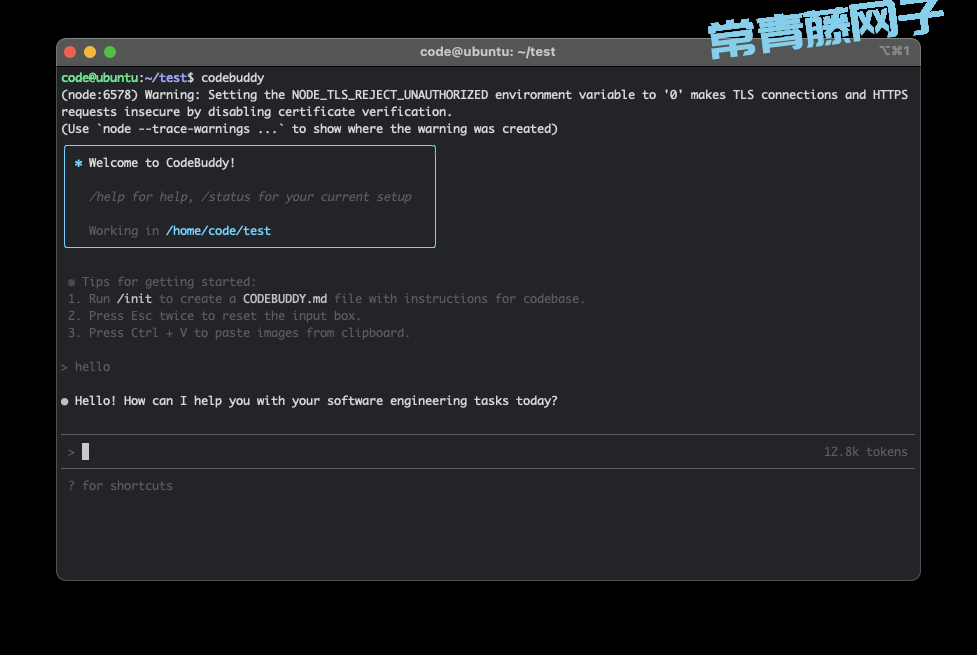Click the green maximize window button
This screenshot has height=655, width=977.
110,52
